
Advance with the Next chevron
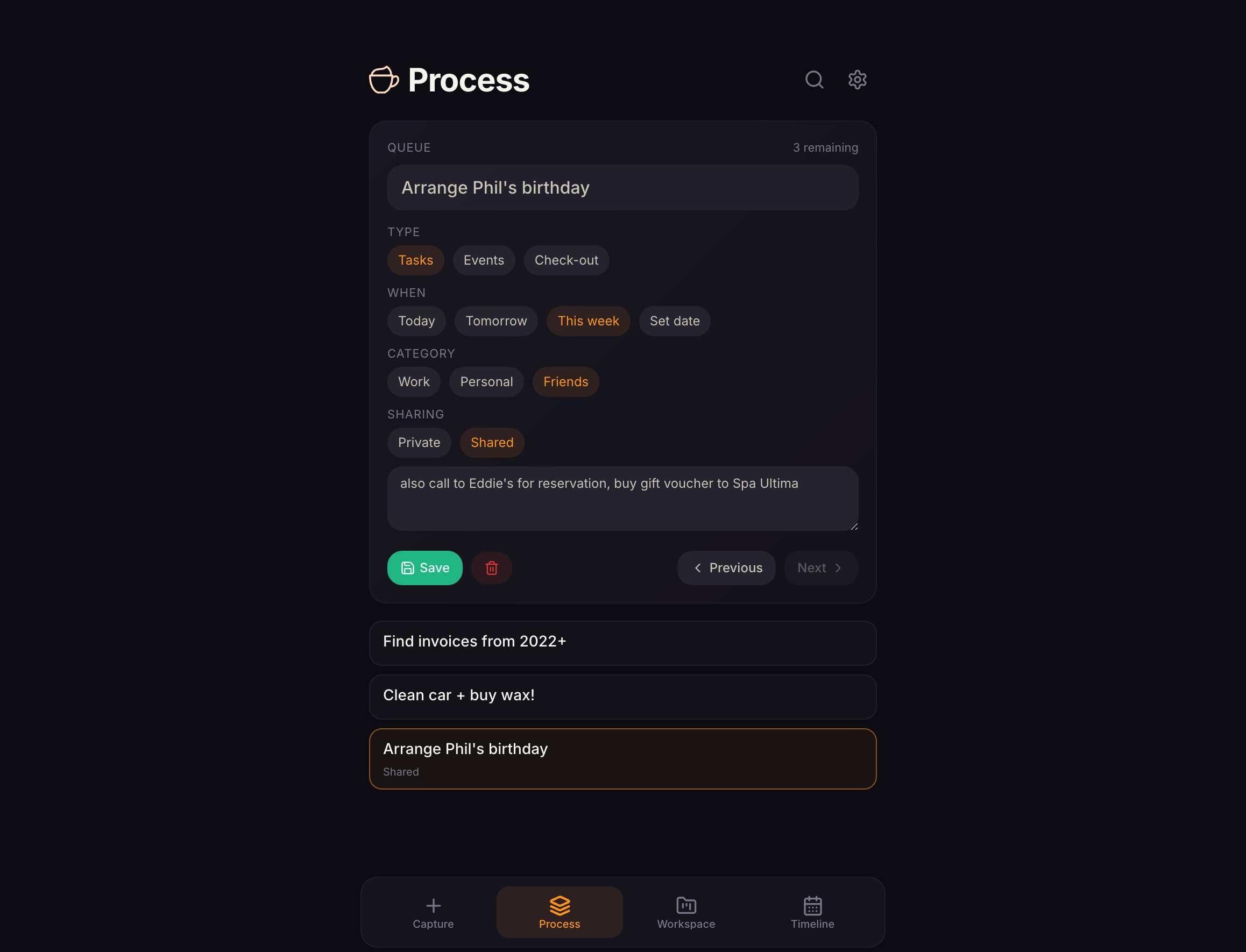(x=839, y=568)
